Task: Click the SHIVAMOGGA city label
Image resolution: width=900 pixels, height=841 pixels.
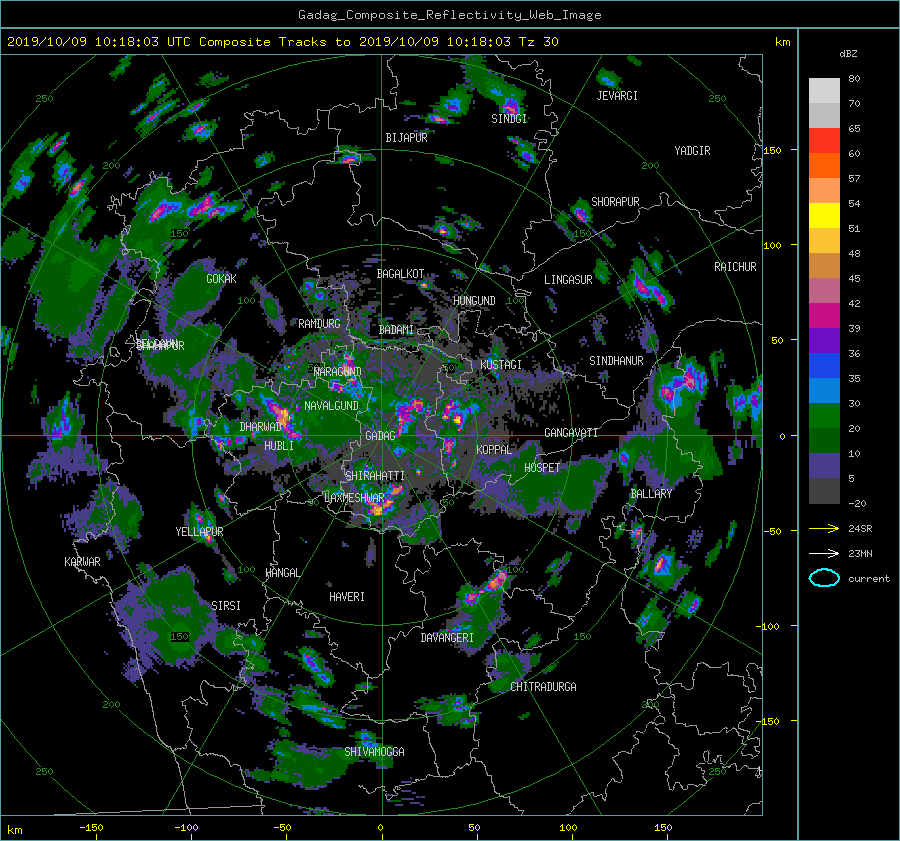Action: pyautogui.click(x=374, y=752)
